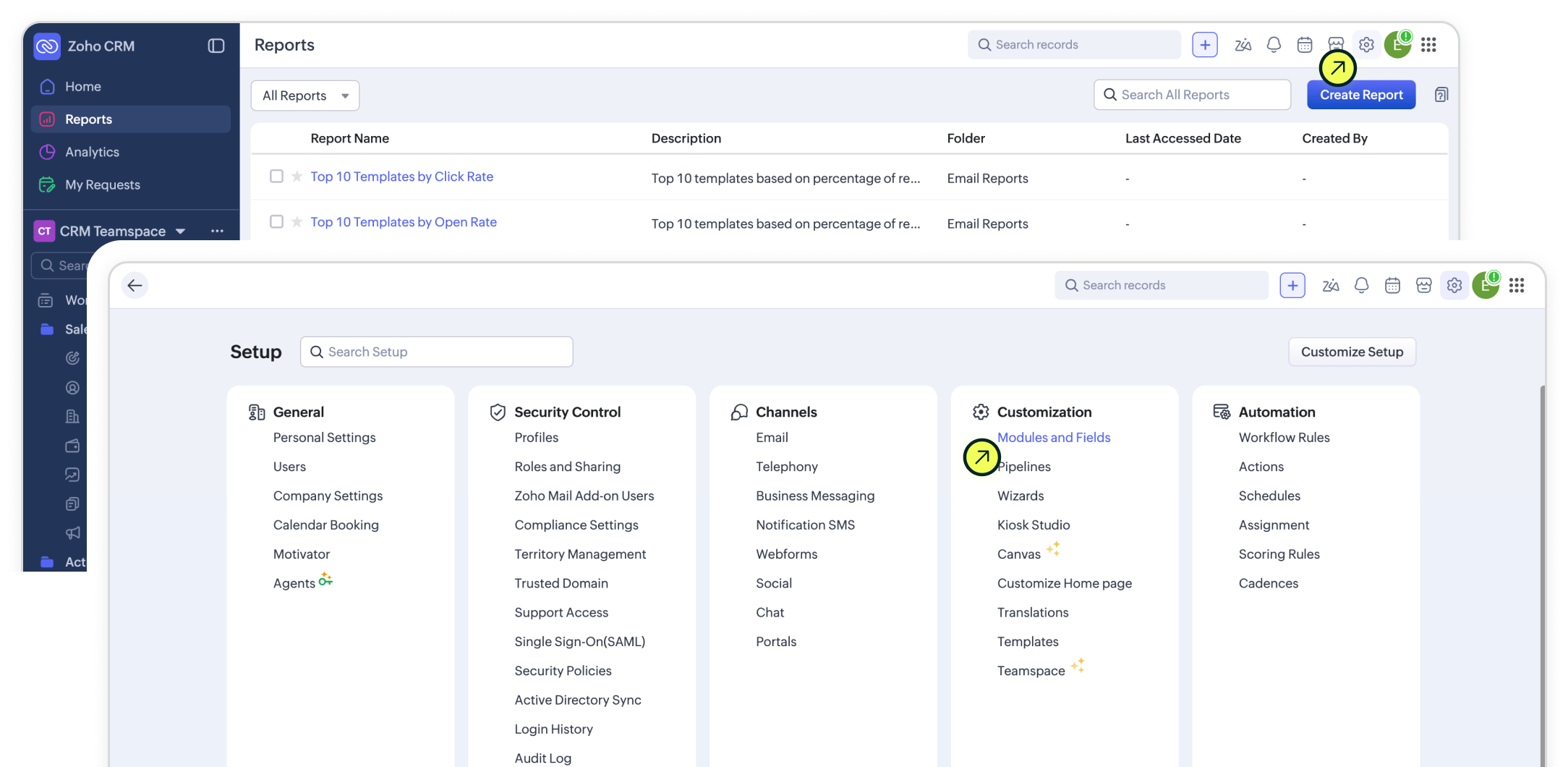Open Audit Log
1568x767 pixels.
(543, 758)
